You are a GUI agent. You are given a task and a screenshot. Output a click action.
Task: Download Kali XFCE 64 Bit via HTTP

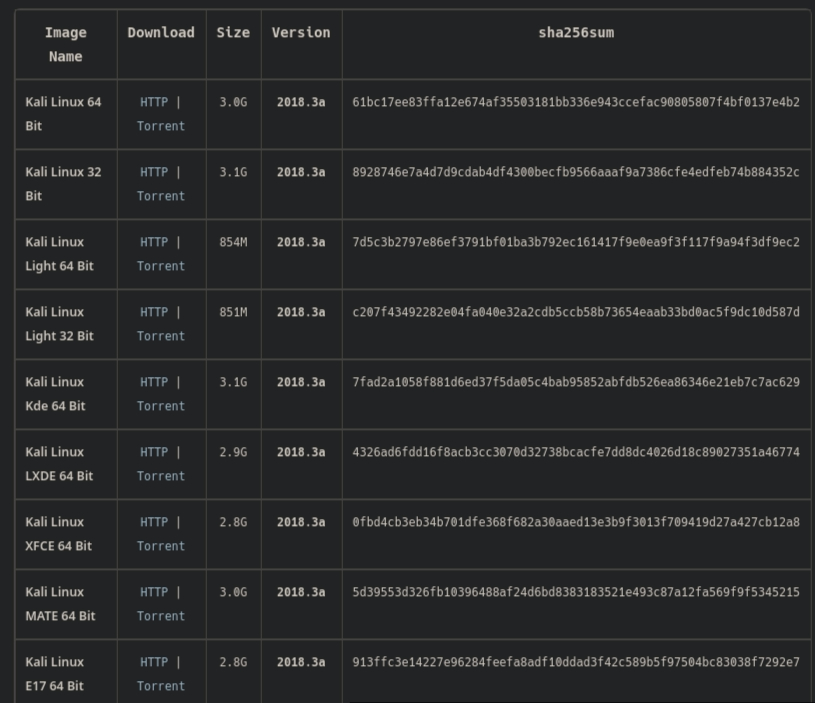click(x=154, y=522)
